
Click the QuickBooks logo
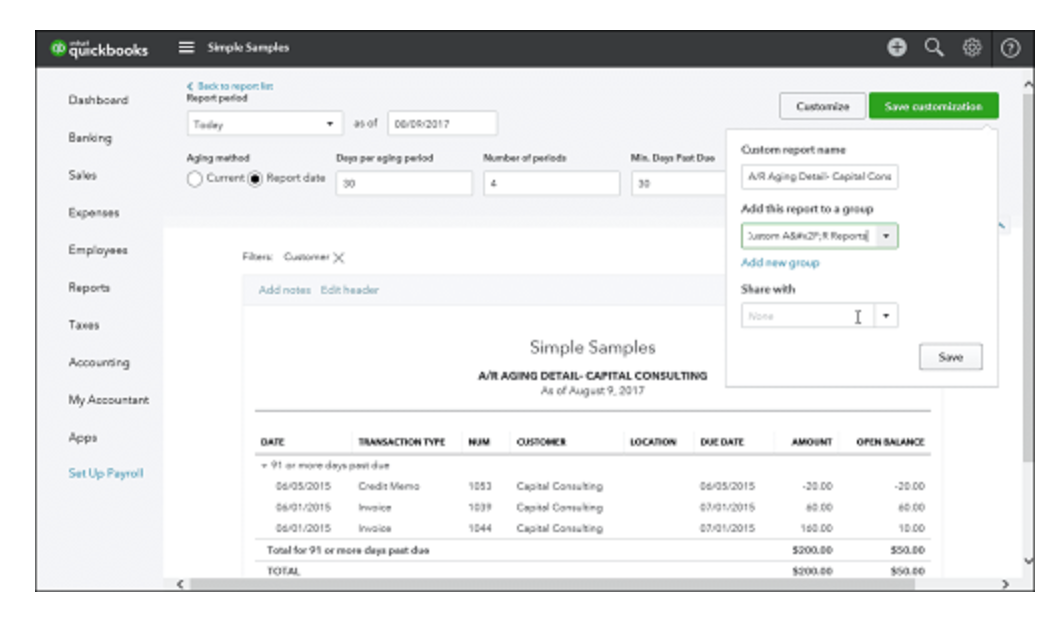click(x=99, y=48)
